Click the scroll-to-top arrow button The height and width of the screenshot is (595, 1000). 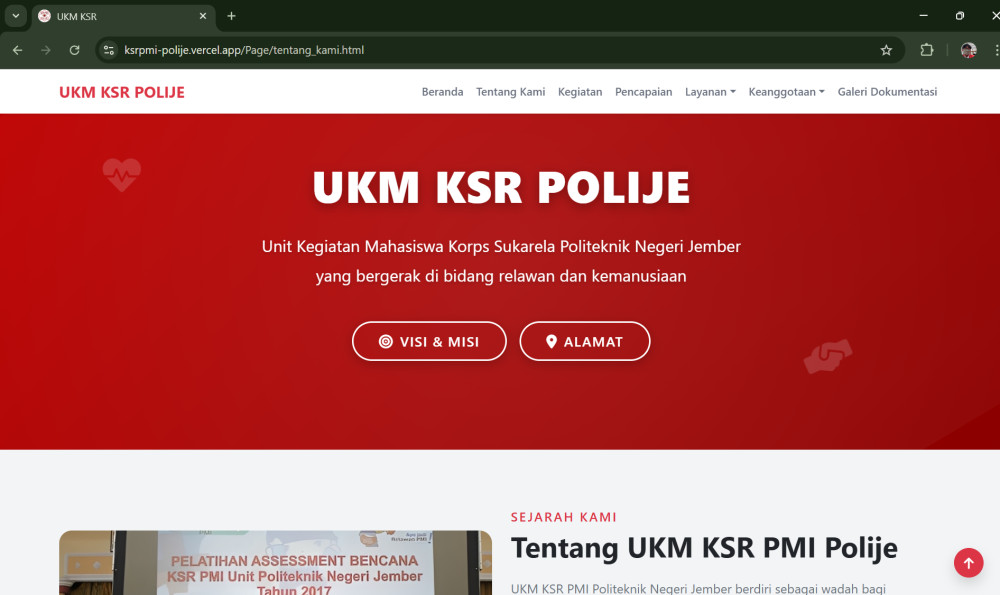967,563
